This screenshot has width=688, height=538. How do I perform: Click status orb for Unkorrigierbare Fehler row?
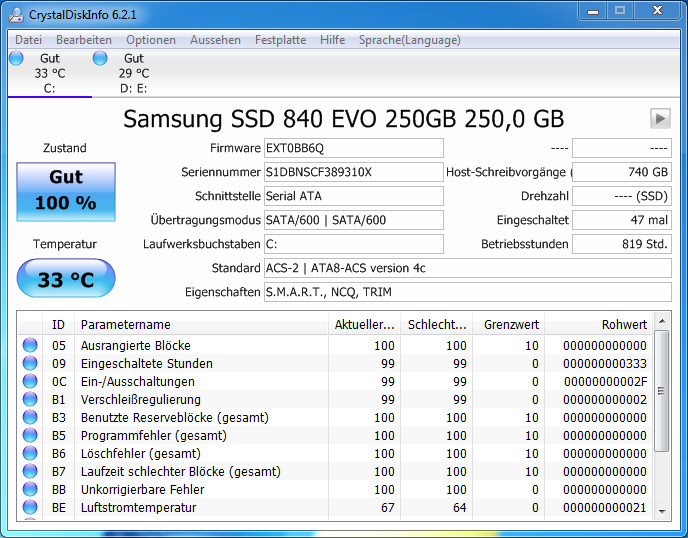(30, 489)
